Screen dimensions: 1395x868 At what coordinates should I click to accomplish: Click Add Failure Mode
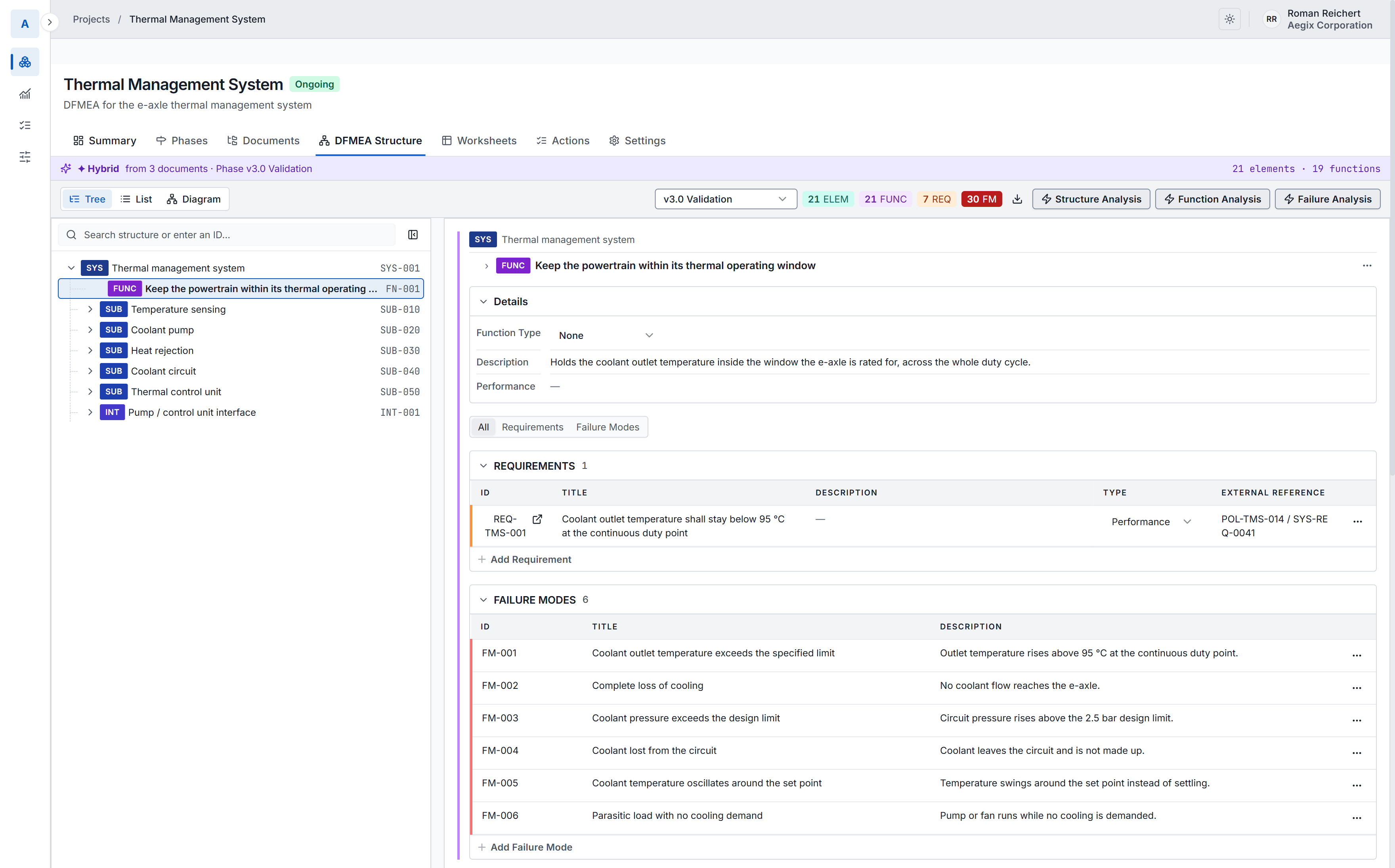point(525,847)
